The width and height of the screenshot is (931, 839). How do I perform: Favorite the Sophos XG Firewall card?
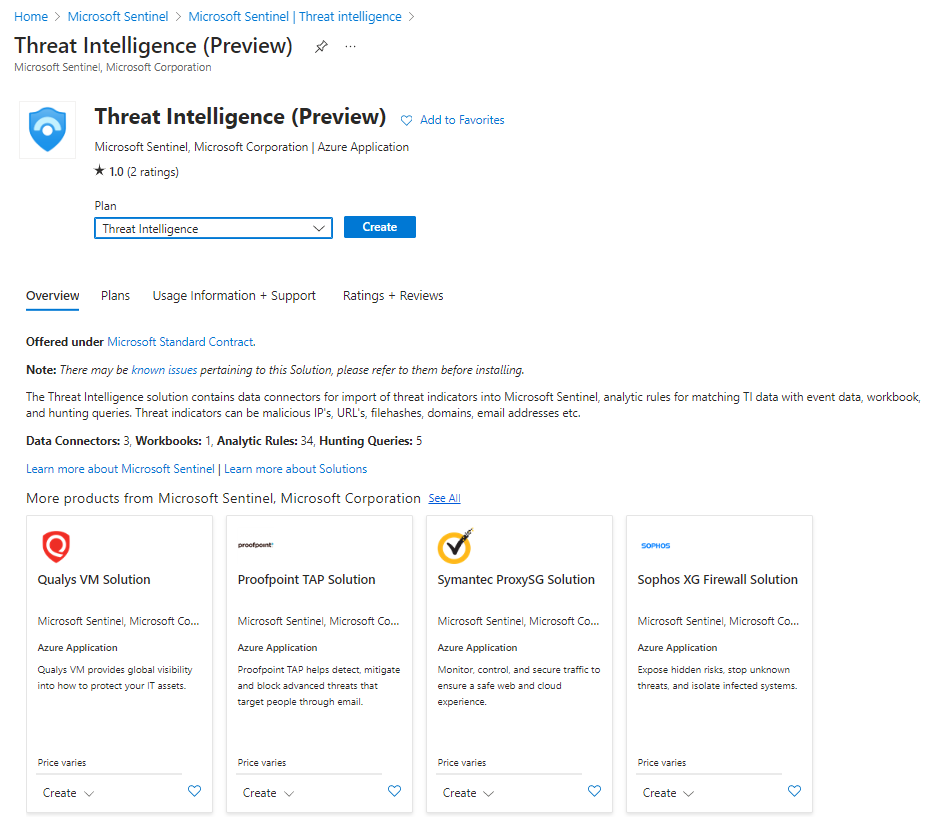[x=794, y=791]
